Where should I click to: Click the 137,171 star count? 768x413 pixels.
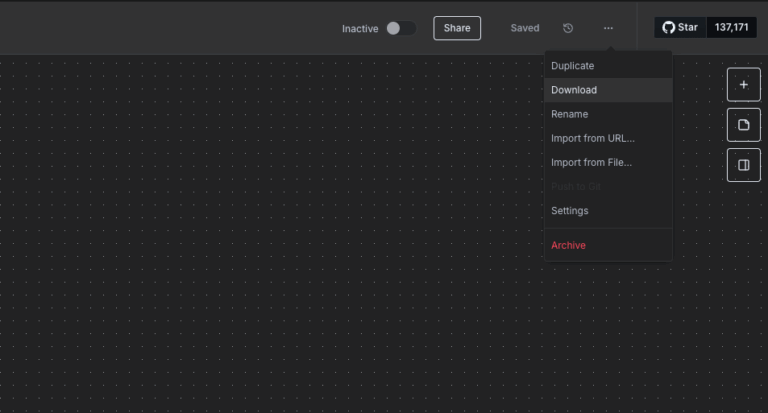732,27
